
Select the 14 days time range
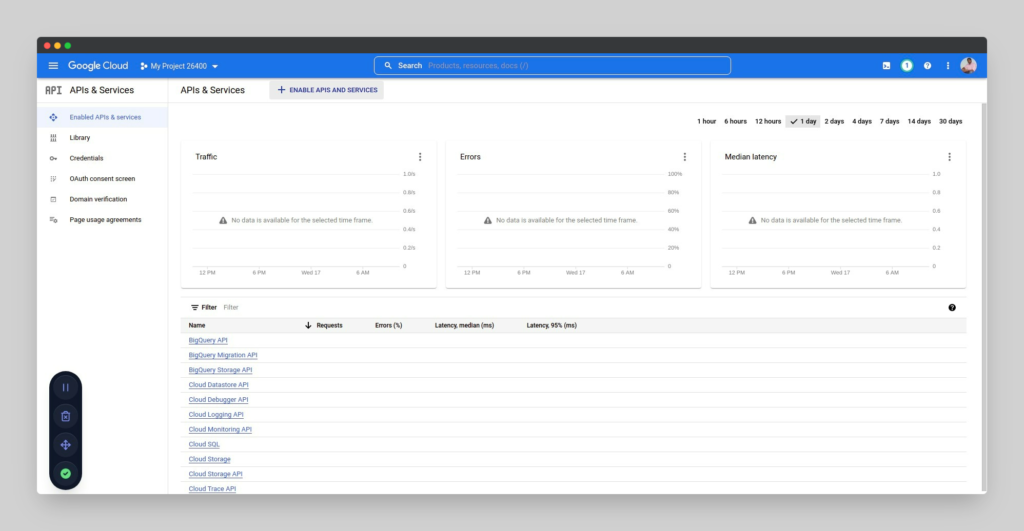pyautogui.click(x=918, y=121)
